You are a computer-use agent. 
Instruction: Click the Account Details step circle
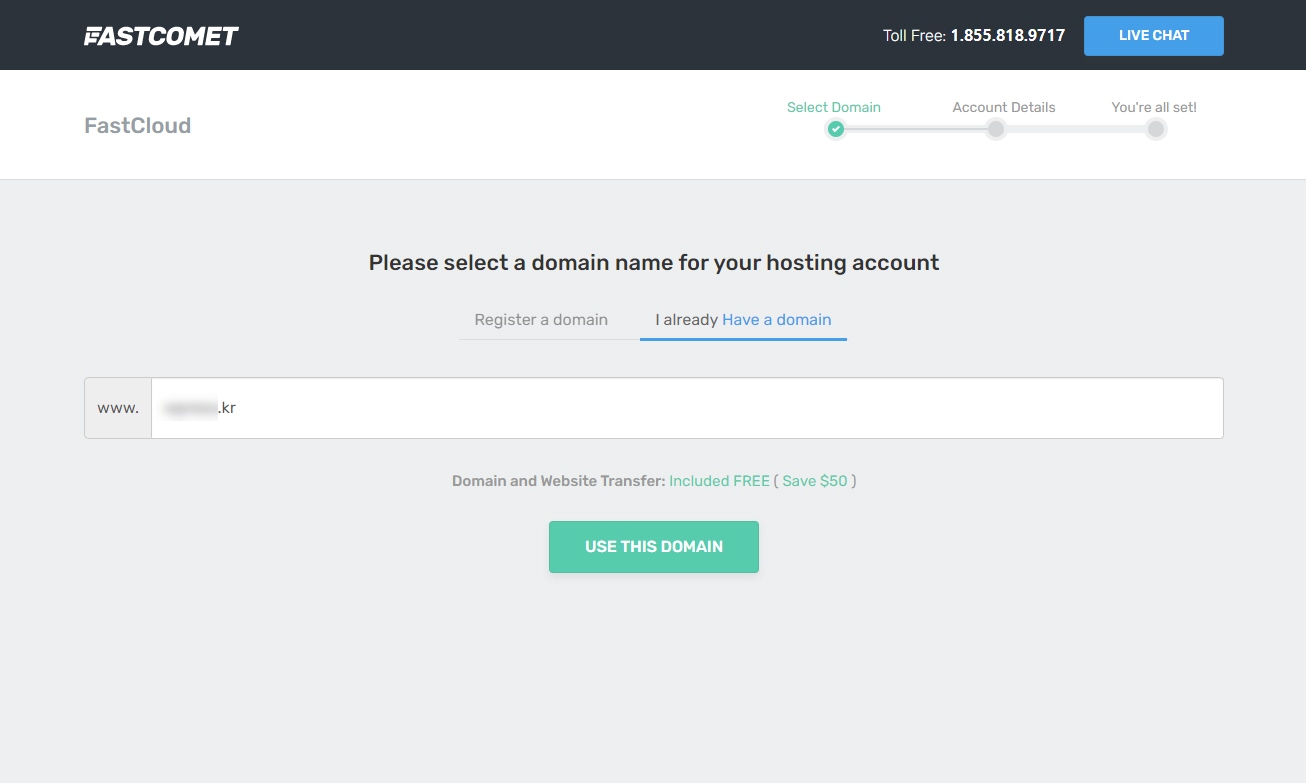[996, 129]
